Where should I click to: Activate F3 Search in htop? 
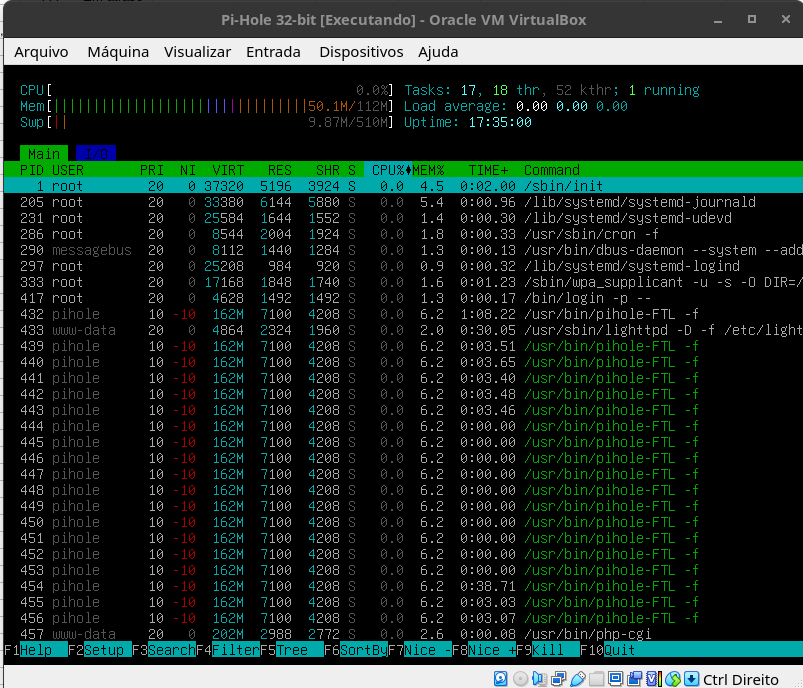click(x=164, y=650)
